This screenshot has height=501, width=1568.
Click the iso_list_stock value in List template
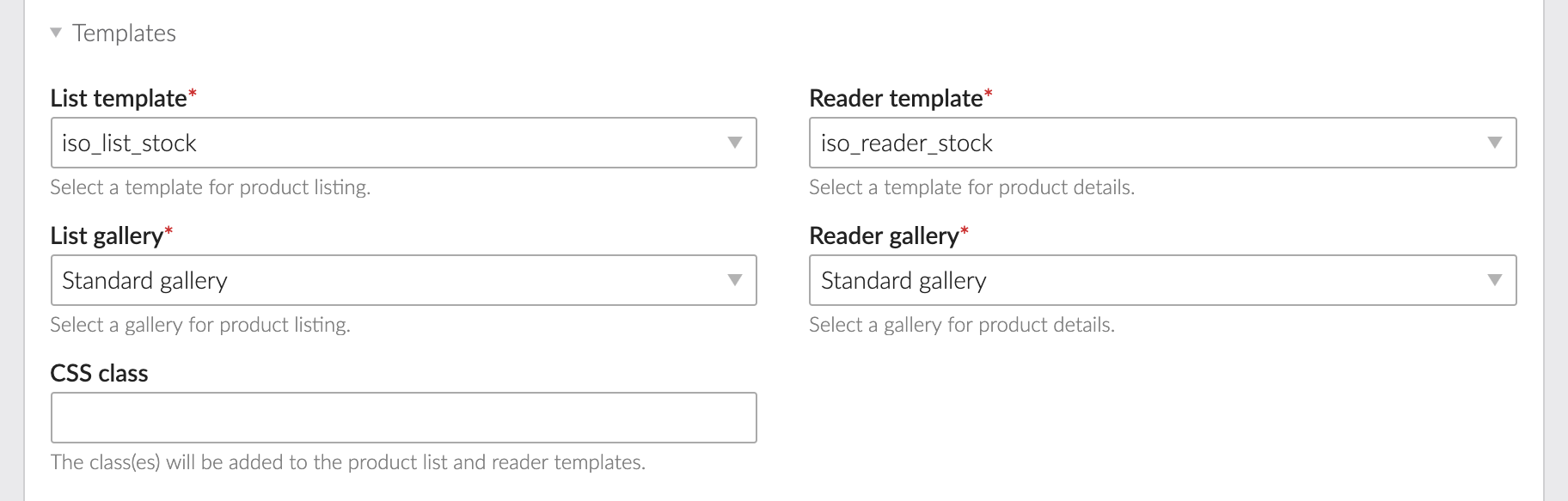129,143
